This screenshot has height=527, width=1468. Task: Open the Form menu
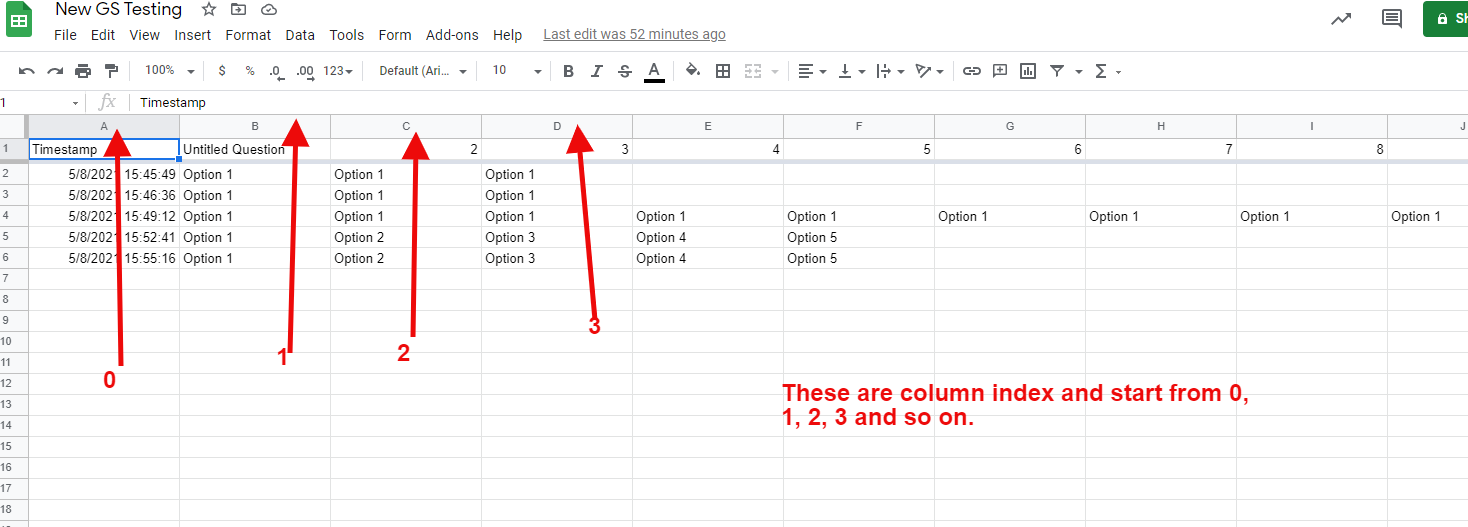coord(395,35)
